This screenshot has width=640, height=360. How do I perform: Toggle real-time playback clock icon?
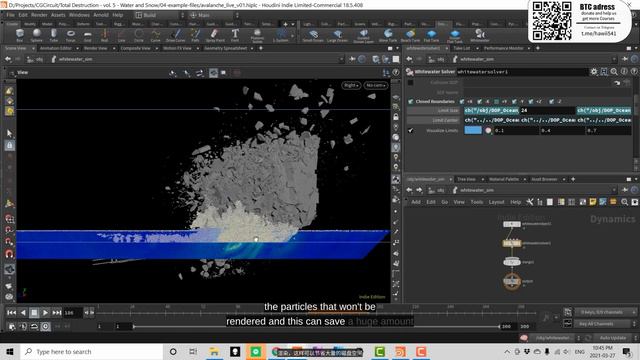(45, 327)
